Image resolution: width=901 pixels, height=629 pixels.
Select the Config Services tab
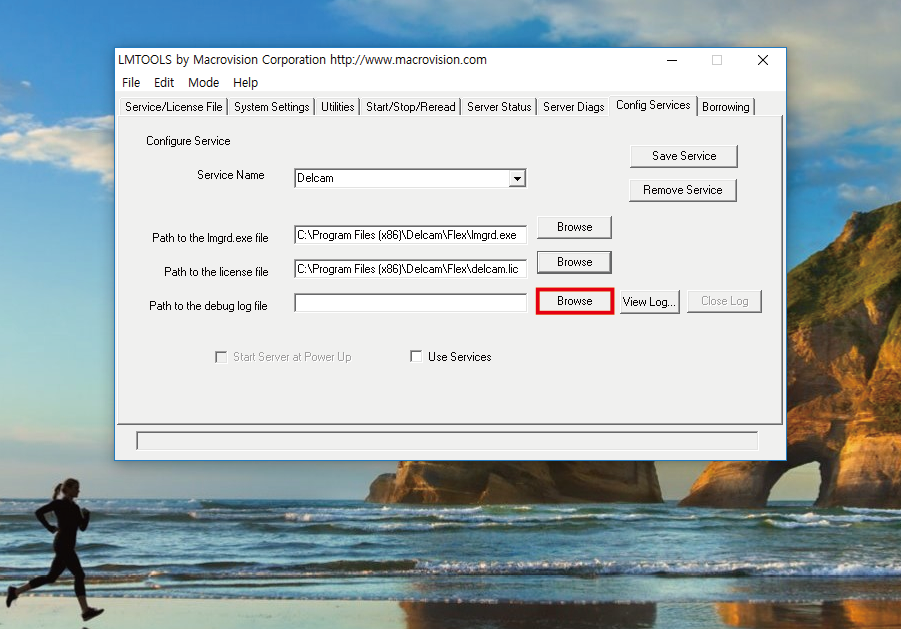[x=653, y=105]
